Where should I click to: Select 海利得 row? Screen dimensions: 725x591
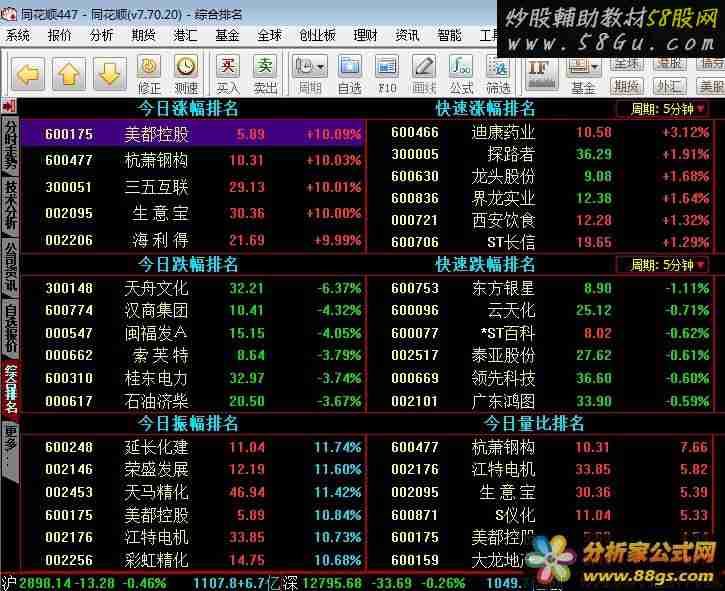pos(193,240)
